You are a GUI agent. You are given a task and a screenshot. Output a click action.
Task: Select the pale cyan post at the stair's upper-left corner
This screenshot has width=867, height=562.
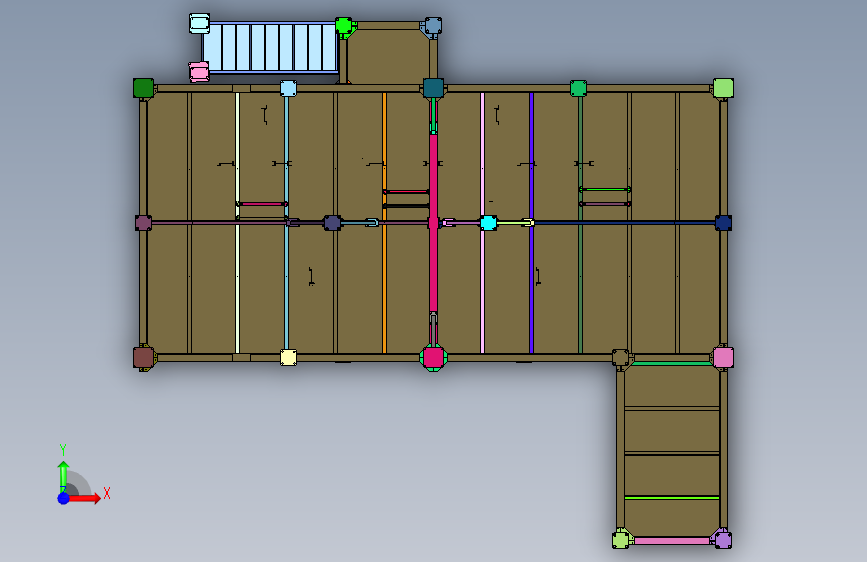[199, 24]
